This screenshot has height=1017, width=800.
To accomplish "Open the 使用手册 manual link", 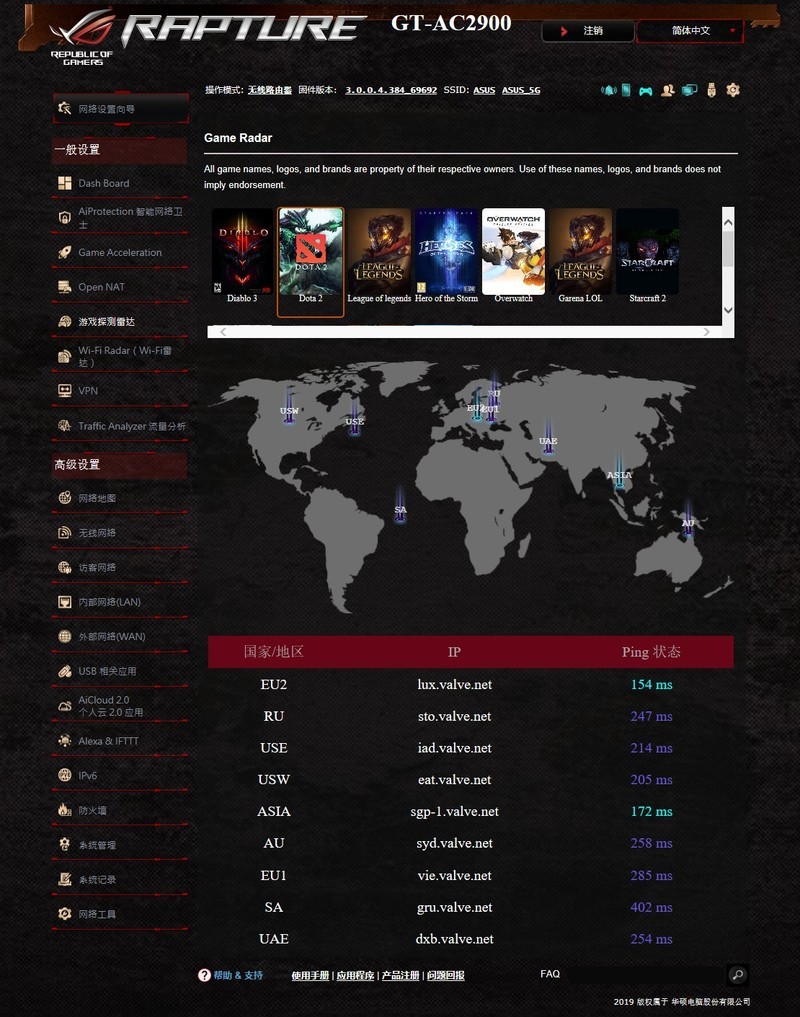I will click(x=310, y=975).
